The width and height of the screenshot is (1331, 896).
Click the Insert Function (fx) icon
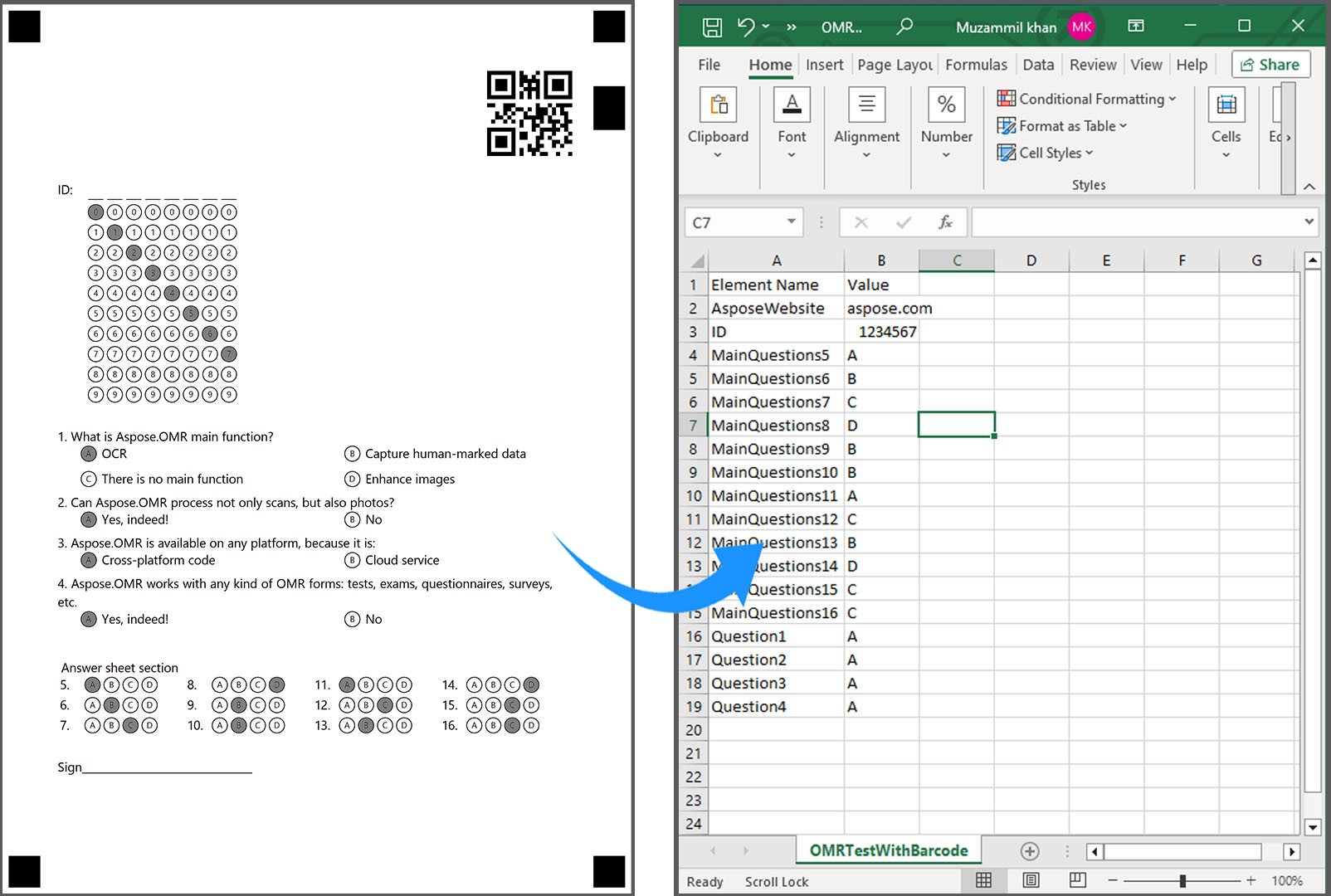(946, 222)
